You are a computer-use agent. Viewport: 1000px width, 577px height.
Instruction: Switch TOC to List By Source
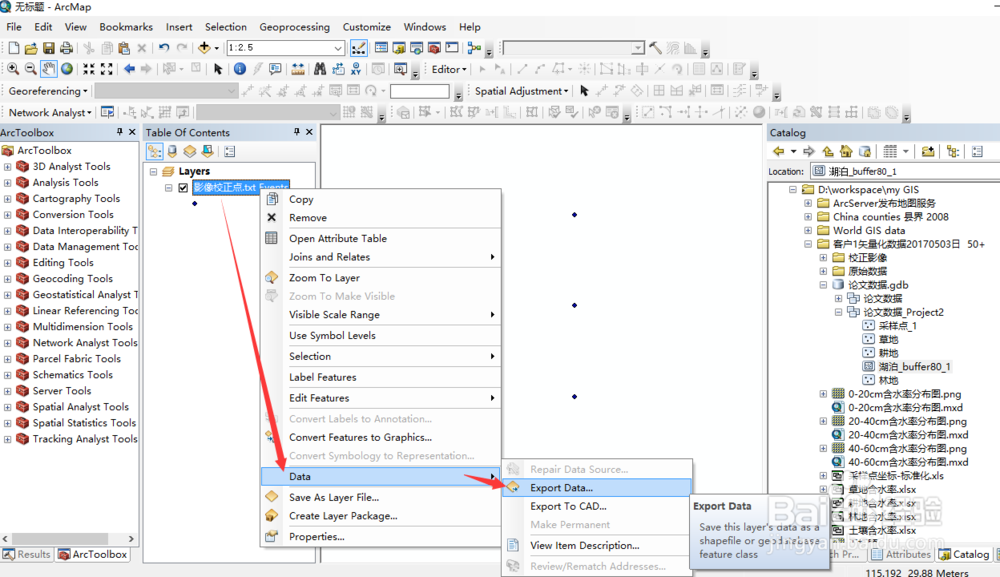pyautogui.click(x=172, y=151)
